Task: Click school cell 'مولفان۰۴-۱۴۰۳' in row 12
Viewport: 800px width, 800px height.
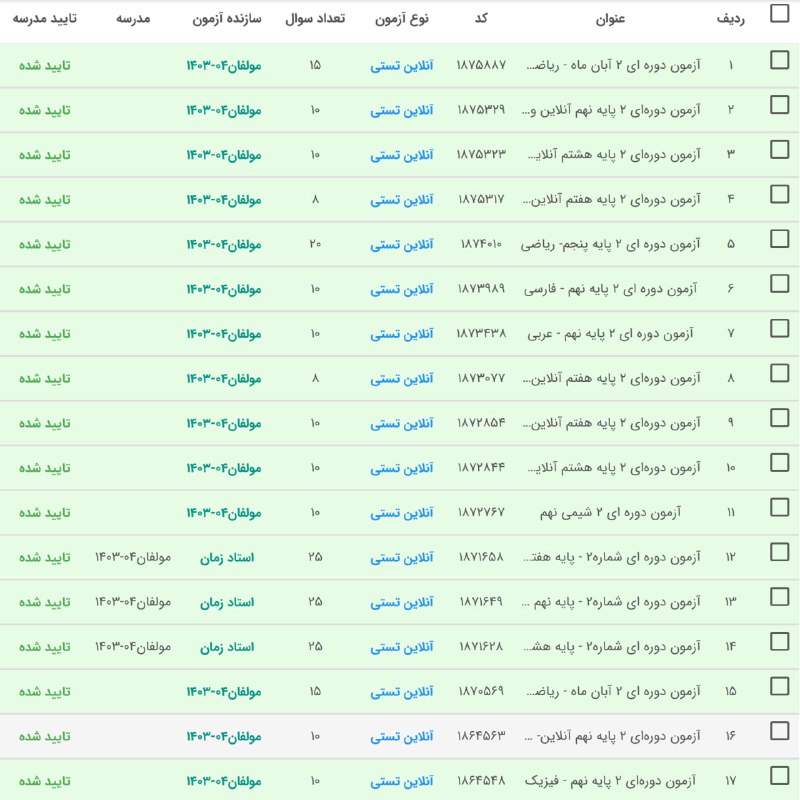Action: tap(133, 558)
